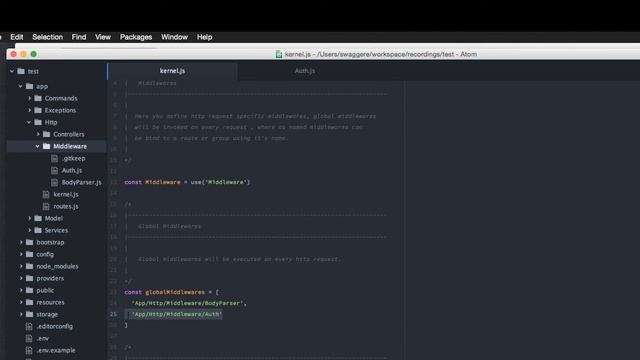
Task: Expand the providers folder arrow
Action: 21,278
